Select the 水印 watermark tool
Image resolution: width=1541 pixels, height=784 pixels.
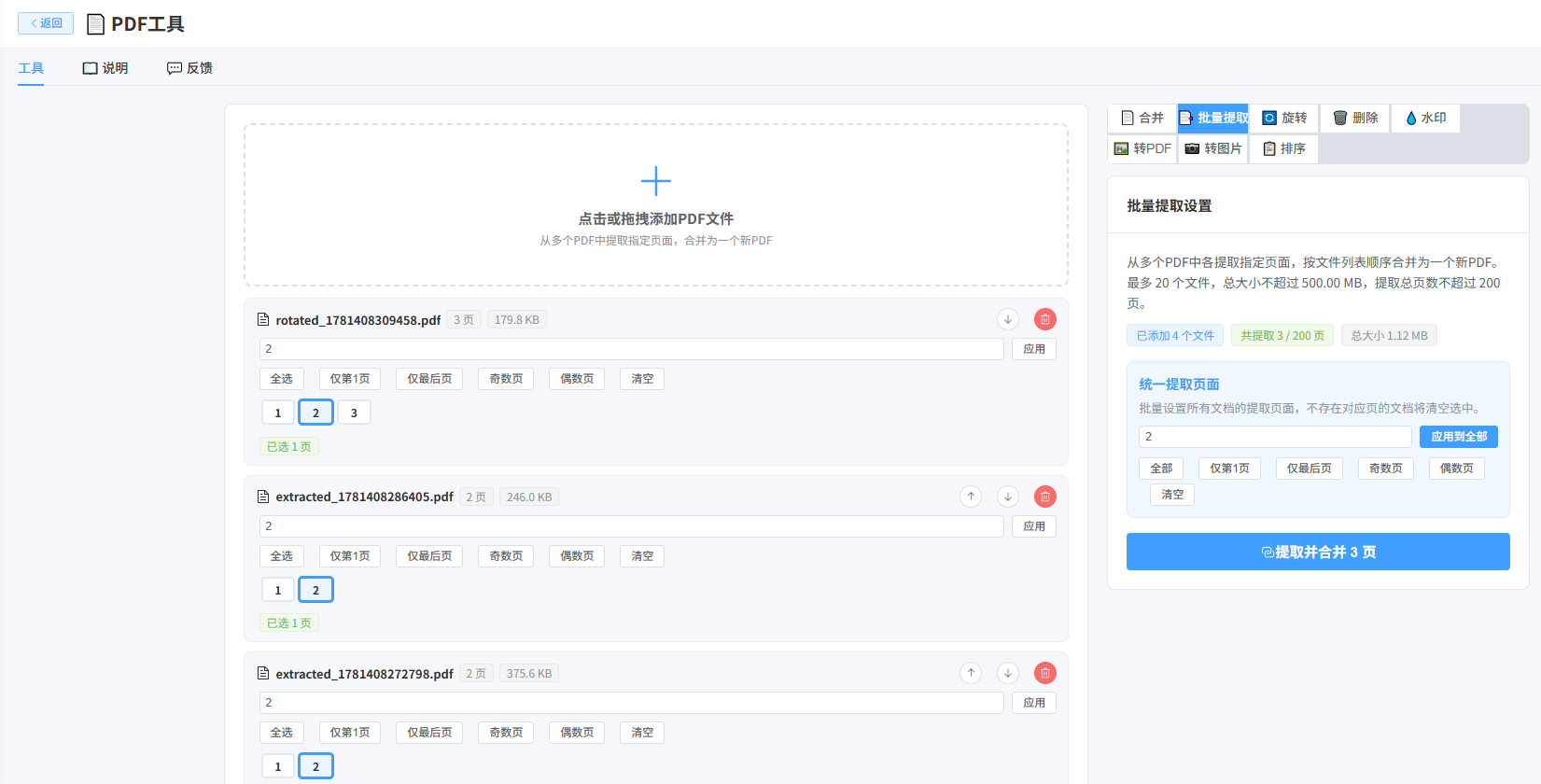[1425, 118]
